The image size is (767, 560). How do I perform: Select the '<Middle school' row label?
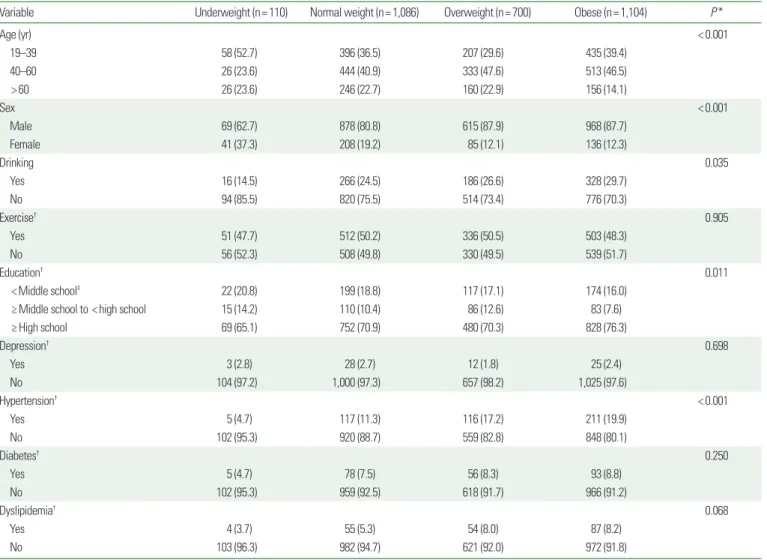(45, 291)
